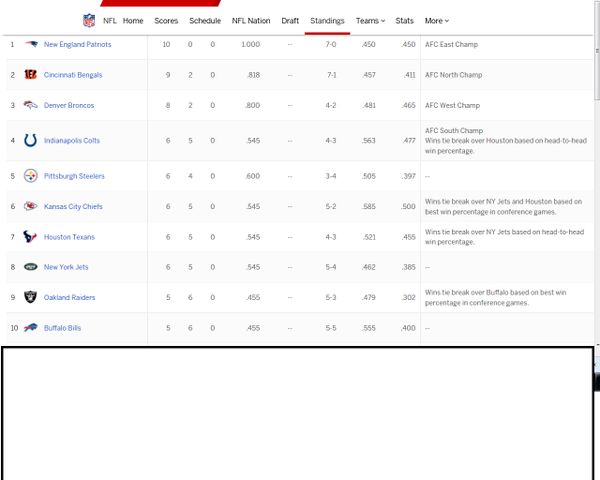Click Patriots conference record '7-0'

[x=331, y=44]
